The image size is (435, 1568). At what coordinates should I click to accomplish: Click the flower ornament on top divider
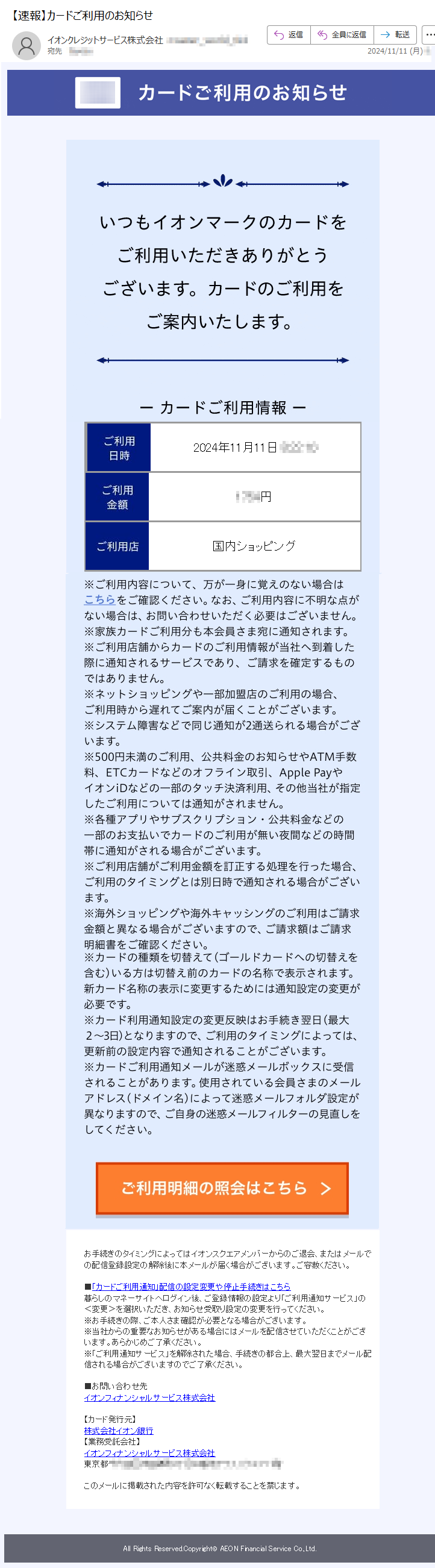click(x=223, y=181)
